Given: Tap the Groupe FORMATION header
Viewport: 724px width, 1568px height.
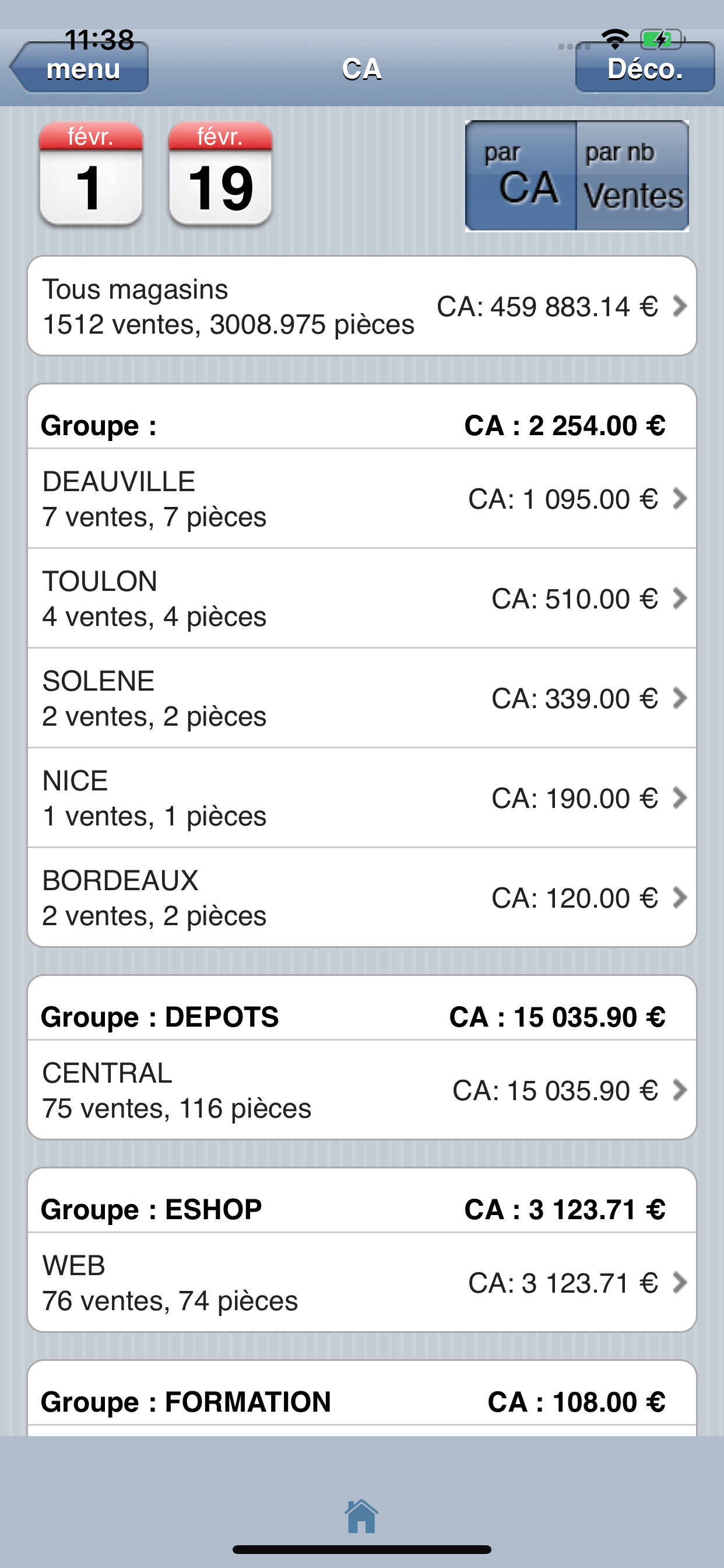Looking at the screenshot, I should tap(362, 1401).
